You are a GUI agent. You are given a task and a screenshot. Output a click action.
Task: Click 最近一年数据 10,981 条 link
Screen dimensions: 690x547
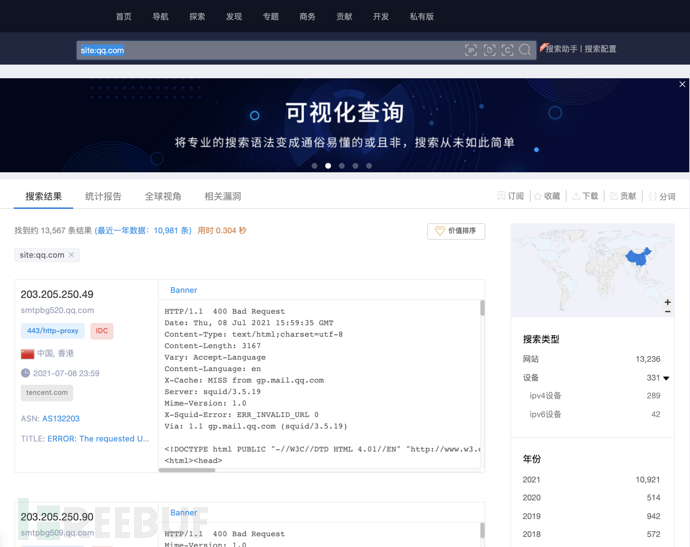point(143,231)
